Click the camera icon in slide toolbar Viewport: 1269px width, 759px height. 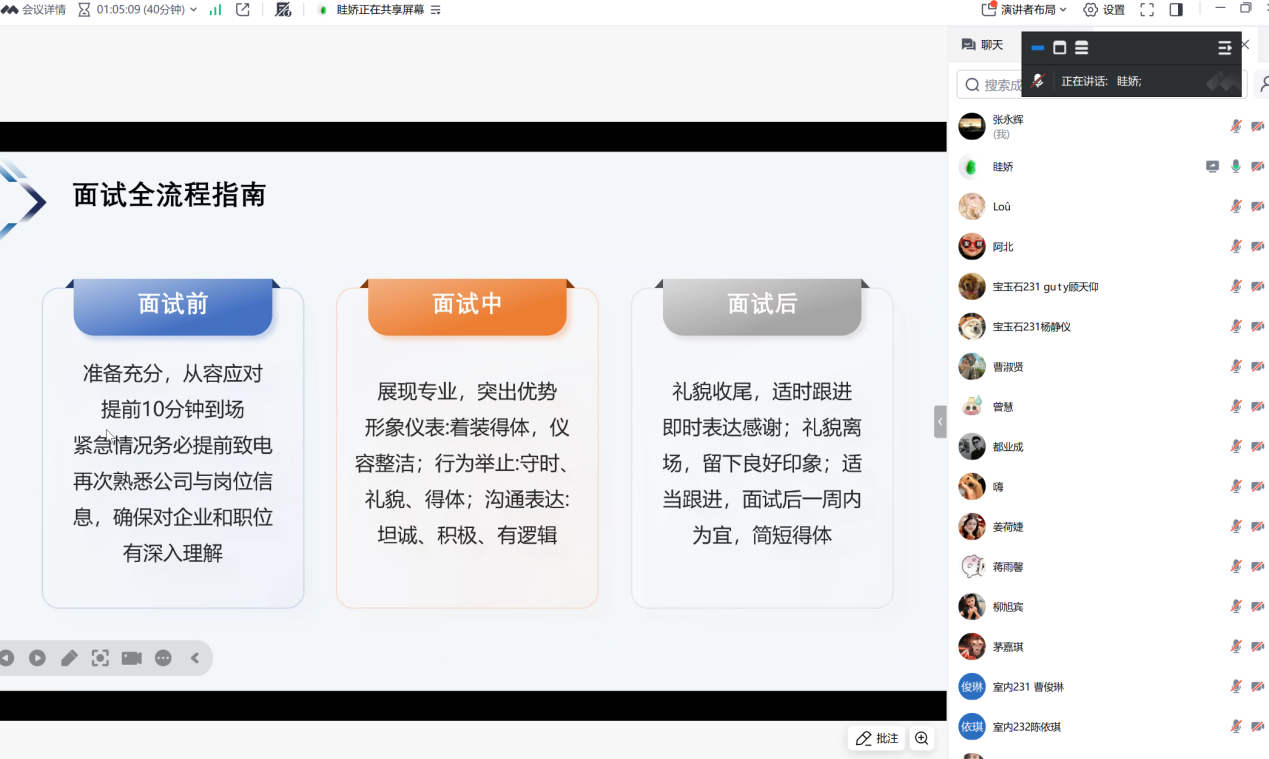pos(131,658)
